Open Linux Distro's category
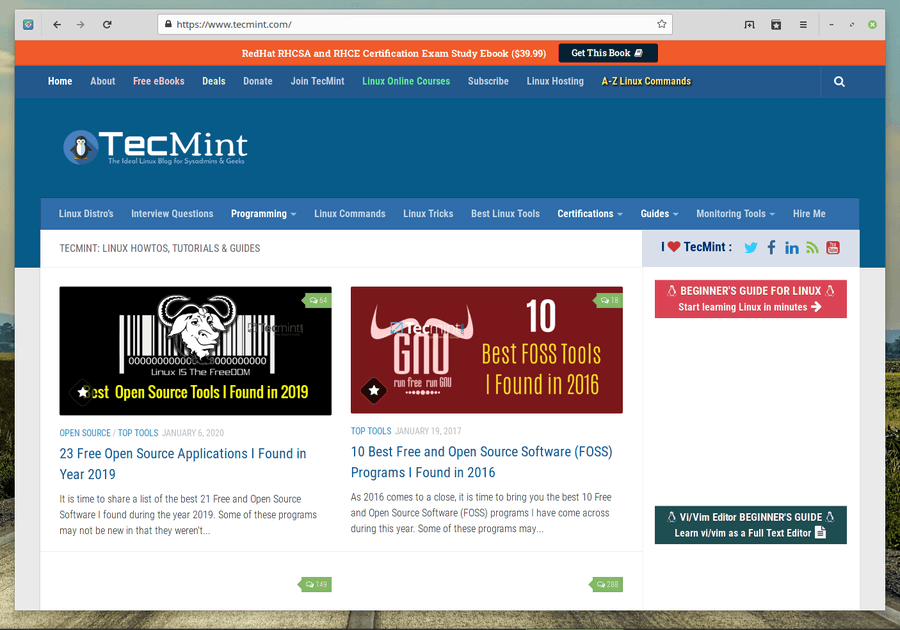Screen dimensions: 900x630 [x=86, y=213]
